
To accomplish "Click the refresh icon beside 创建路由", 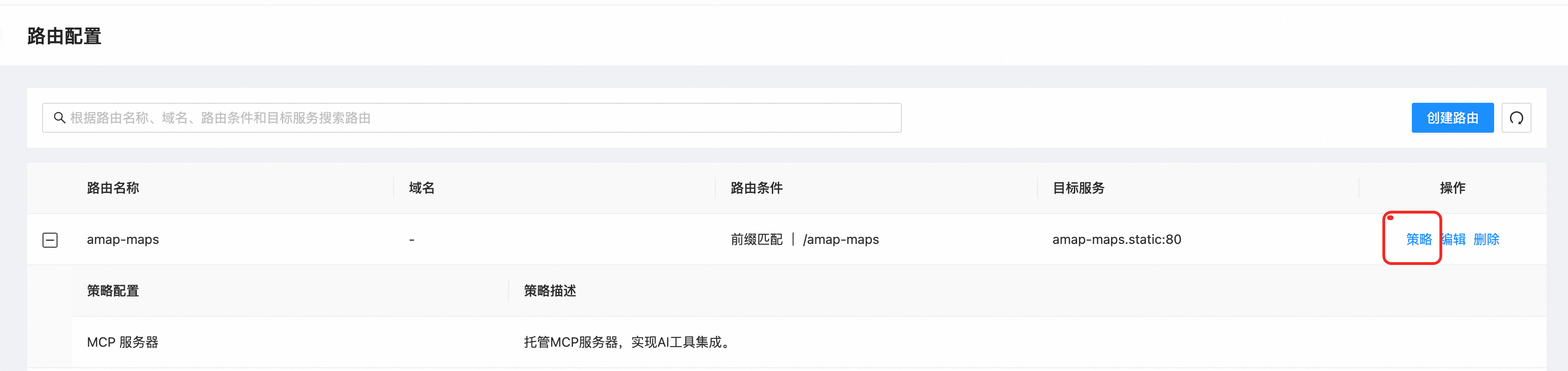I will coord(1516,118).
